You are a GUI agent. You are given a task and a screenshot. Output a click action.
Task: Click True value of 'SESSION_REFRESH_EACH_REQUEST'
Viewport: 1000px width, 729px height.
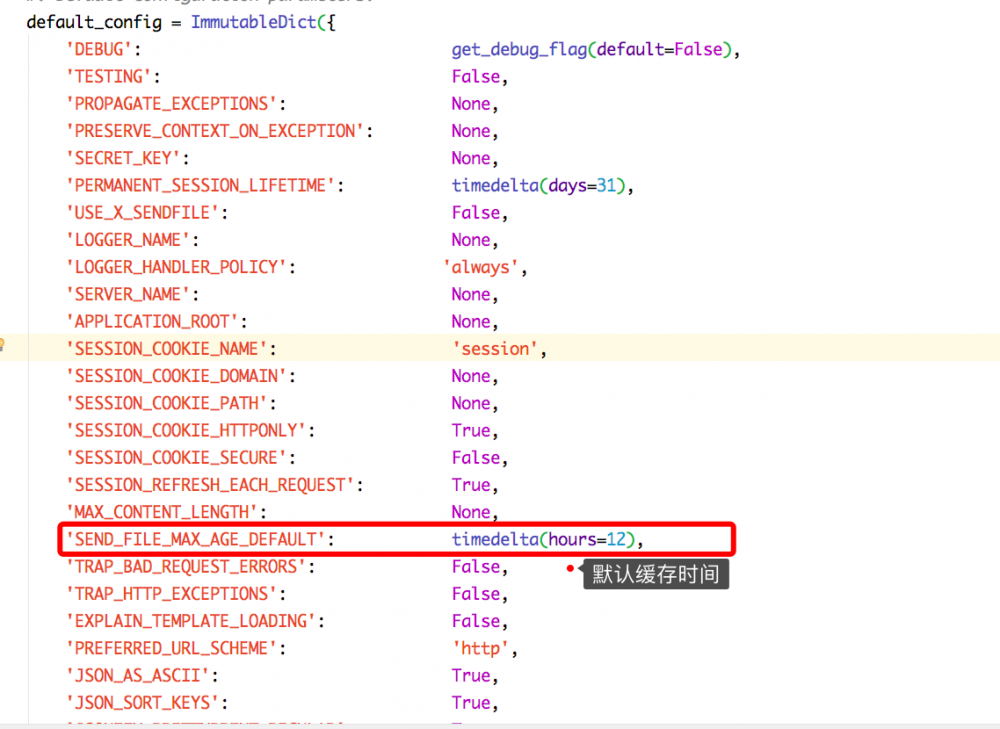click(x=471, y=485)
